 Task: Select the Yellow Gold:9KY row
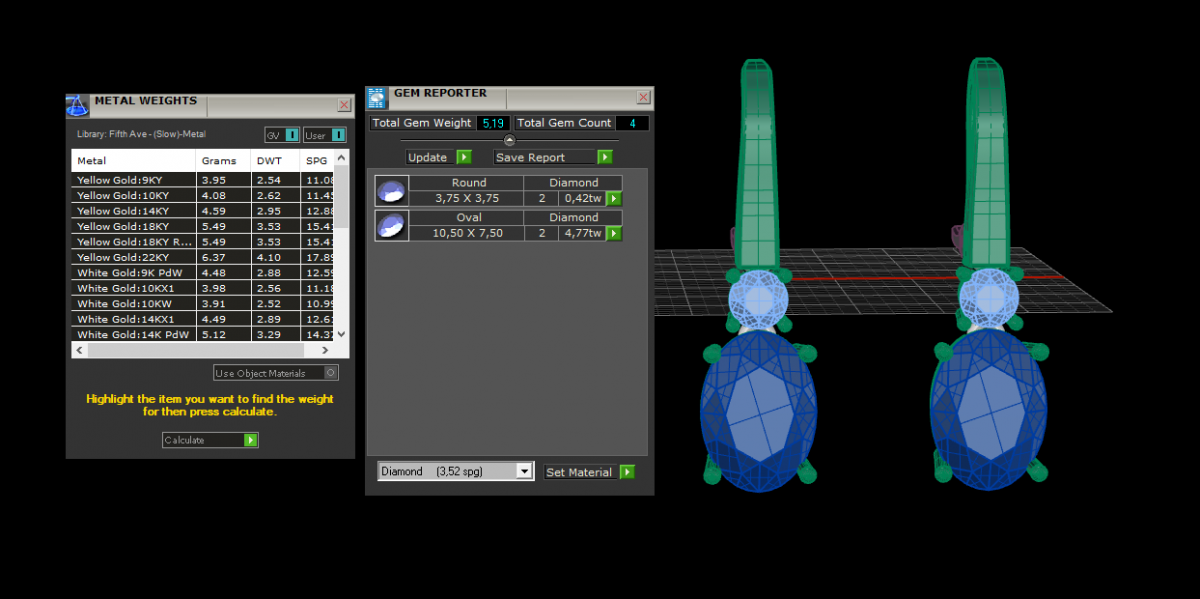pyautogui.click(x=202, y=180)
